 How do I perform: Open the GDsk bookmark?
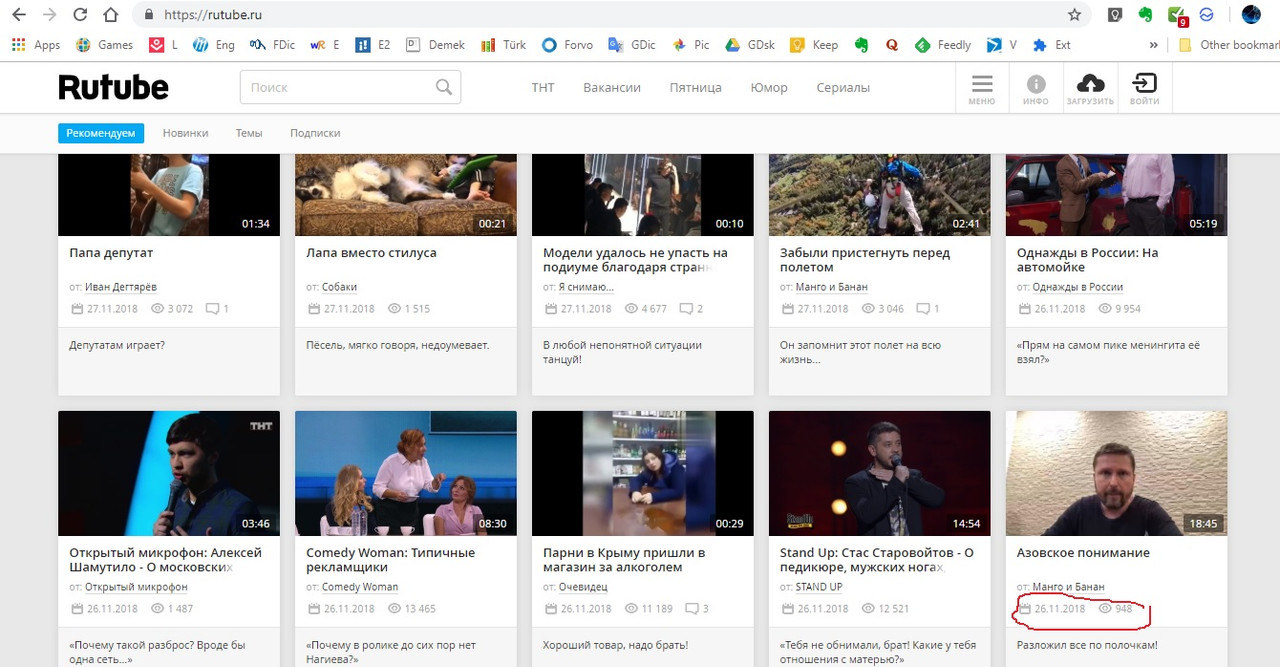[750, 45]
